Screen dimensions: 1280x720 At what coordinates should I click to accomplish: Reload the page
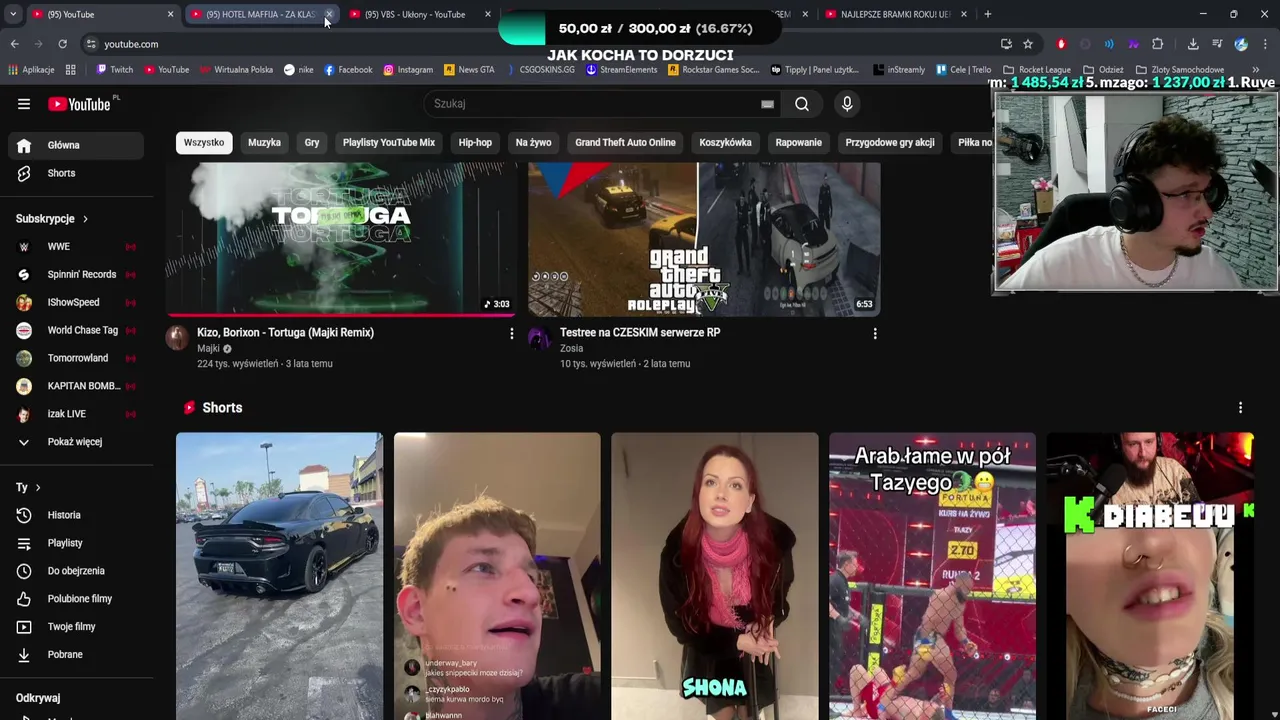[62, 44]
